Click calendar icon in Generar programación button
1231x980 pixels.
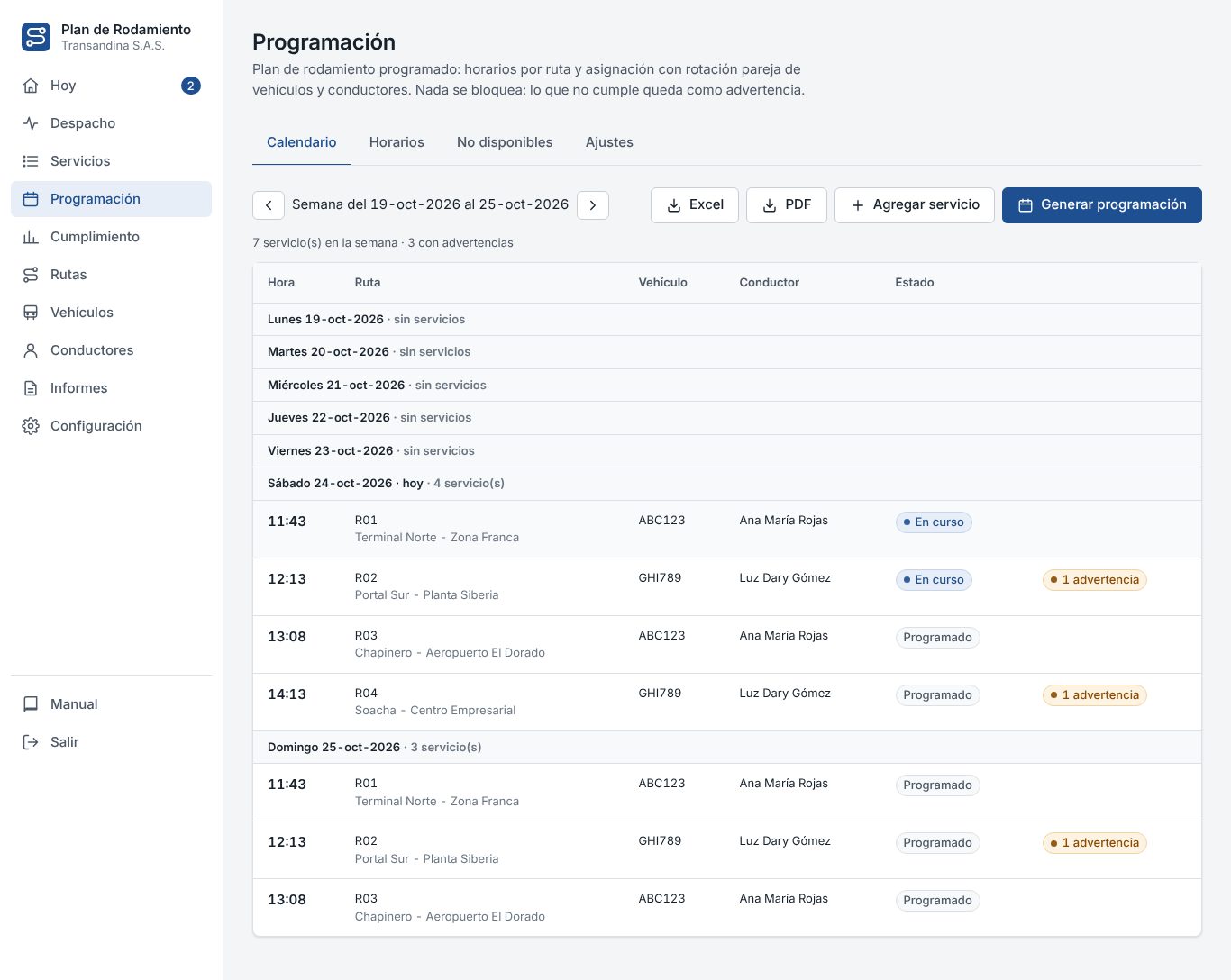[x=1026, y=205]
